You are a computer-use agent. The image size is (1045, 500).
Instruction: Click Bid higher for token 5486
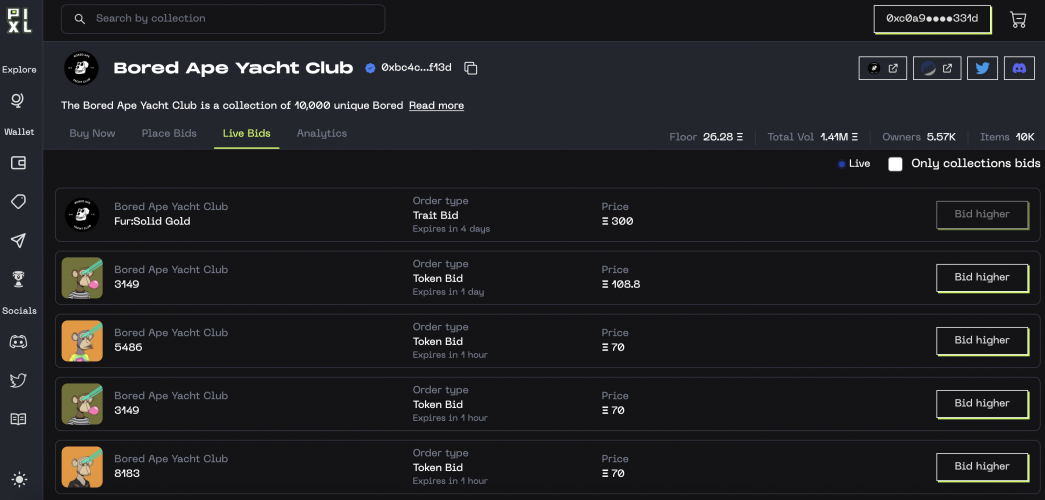[982, 340]
